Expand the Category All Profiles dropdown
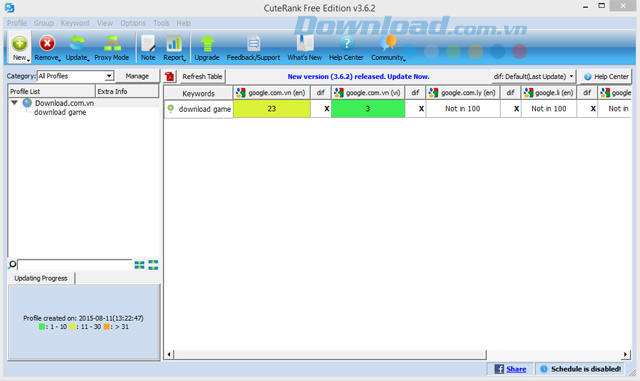Viewport: 640px width, 381px height. 109,76
